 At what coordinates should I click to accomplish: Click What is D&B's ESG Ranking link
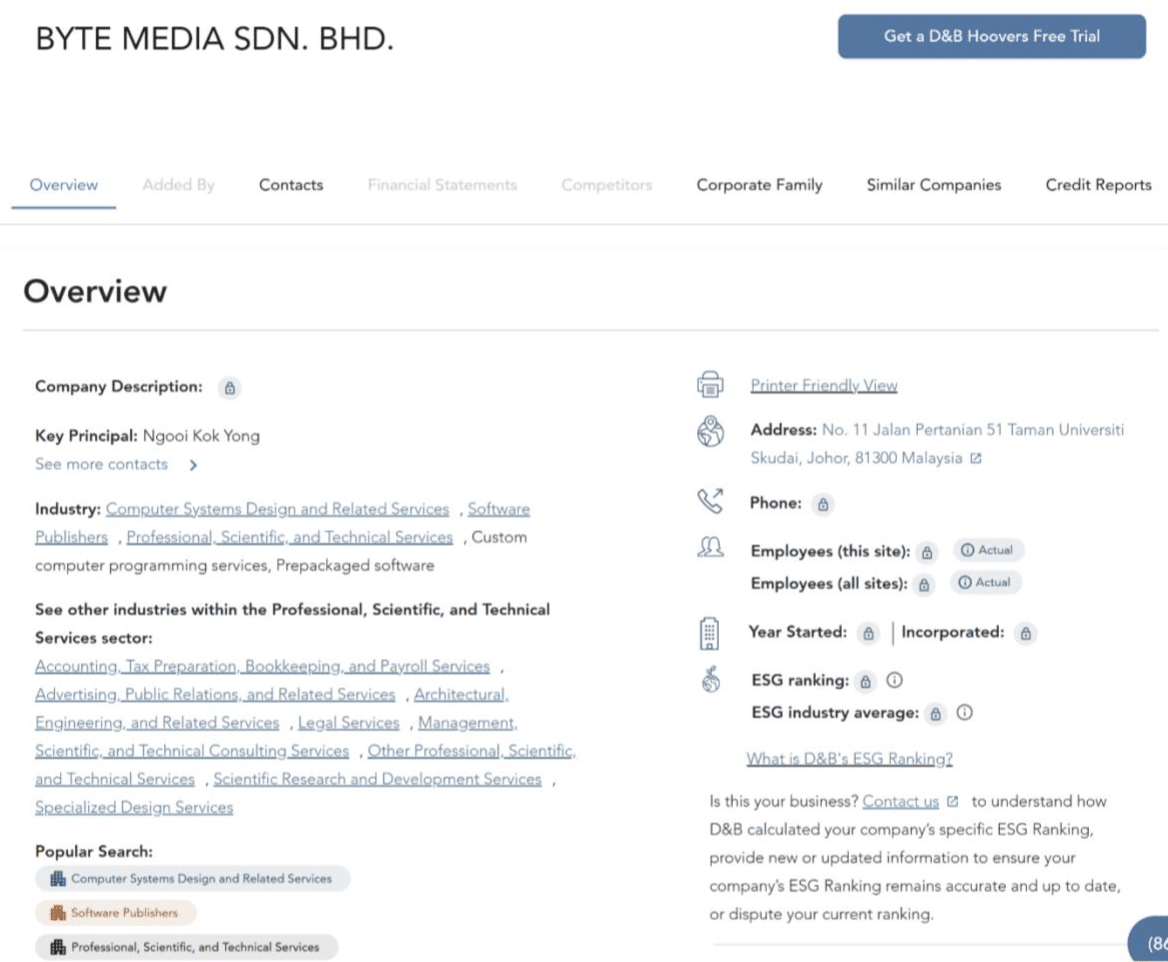(849, 759)
